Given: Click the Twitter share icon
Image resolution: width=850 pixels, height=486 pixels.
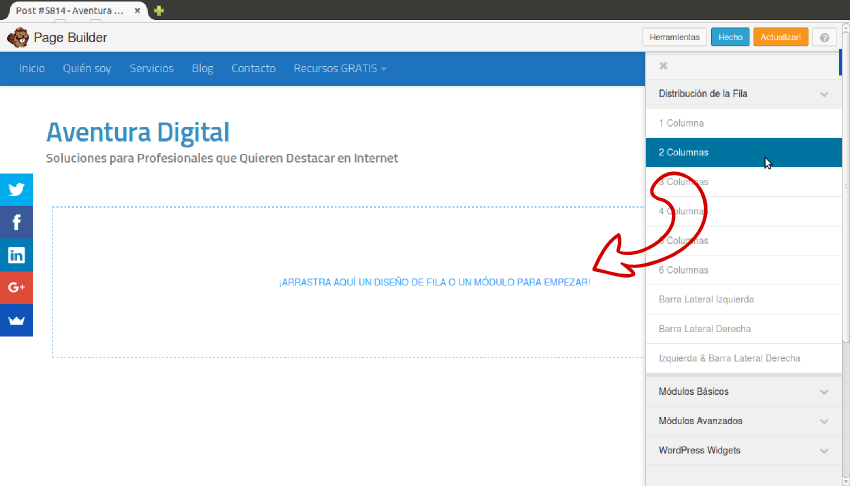Looking at the screenshot, I should (16, 189).
